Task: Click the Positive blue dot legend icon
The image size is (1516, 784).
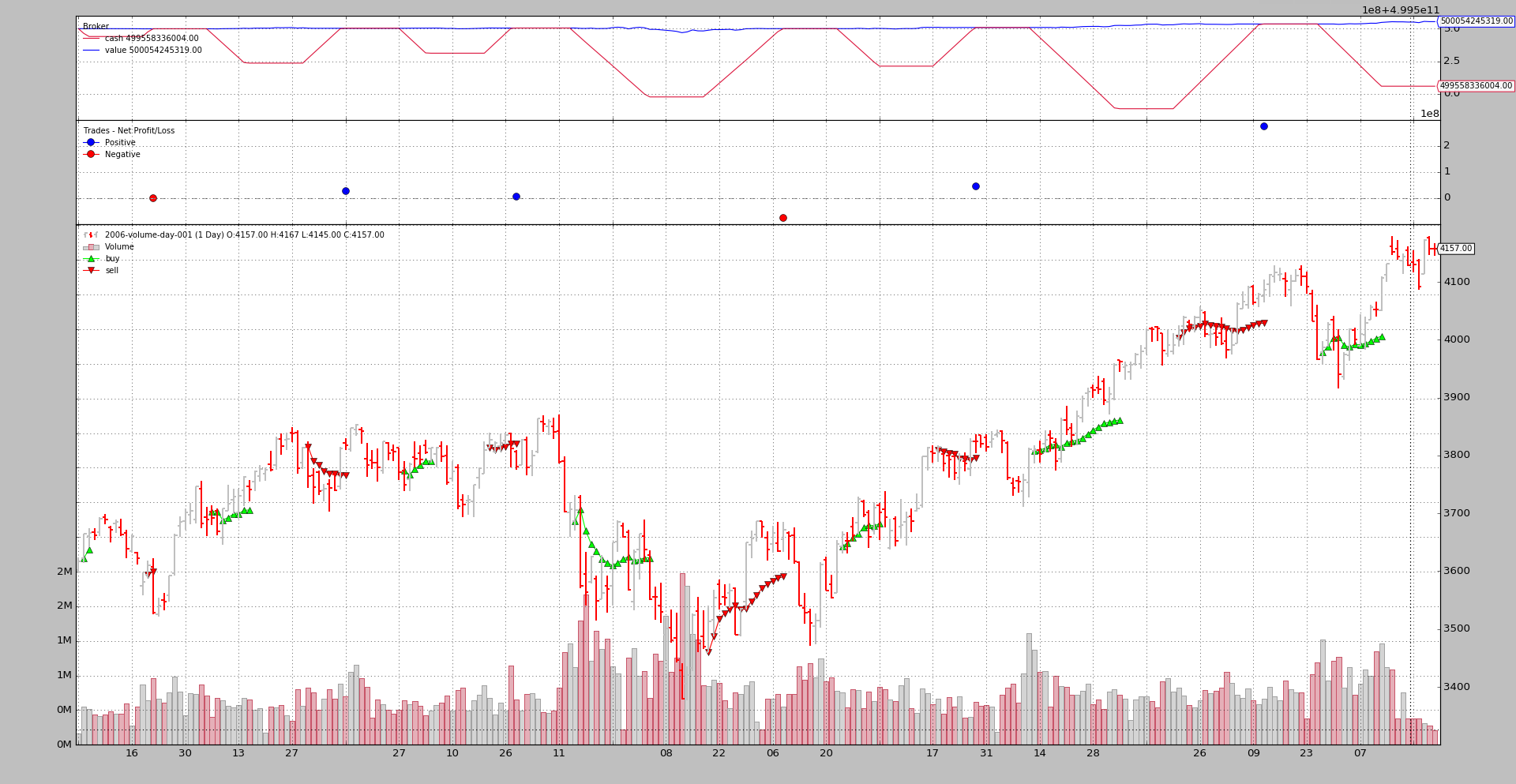Action: pos(91,143)
